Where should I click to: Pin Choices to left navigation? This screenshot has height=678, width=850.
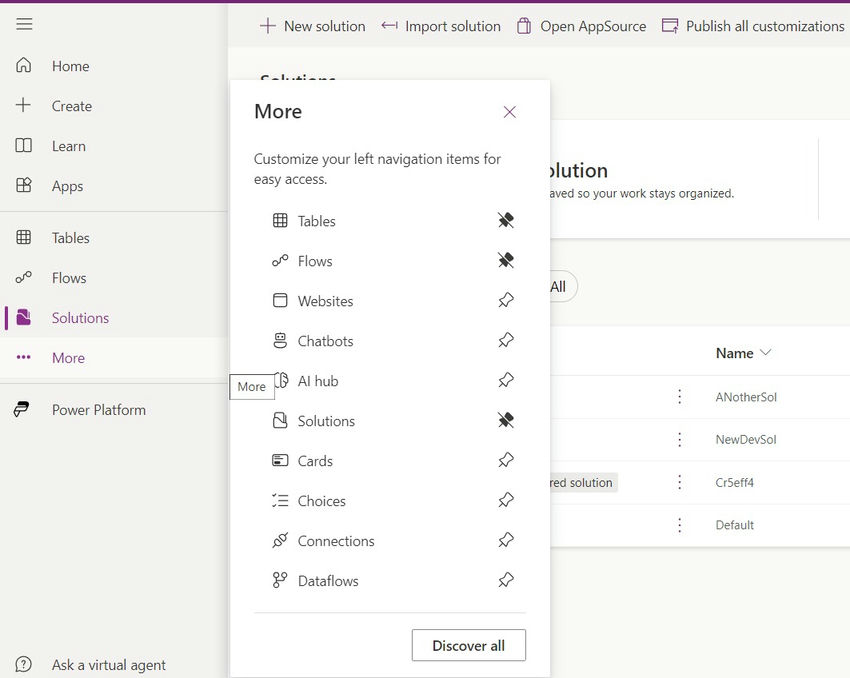pyautogui.click(x=506, y=501)
